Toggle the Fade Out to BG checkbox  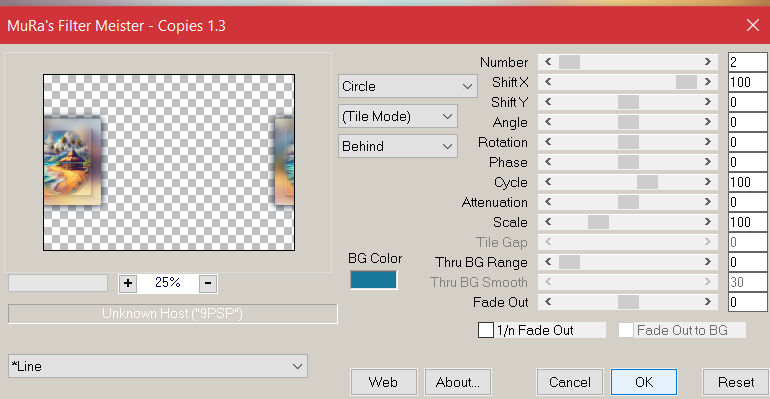coord(626,330)
